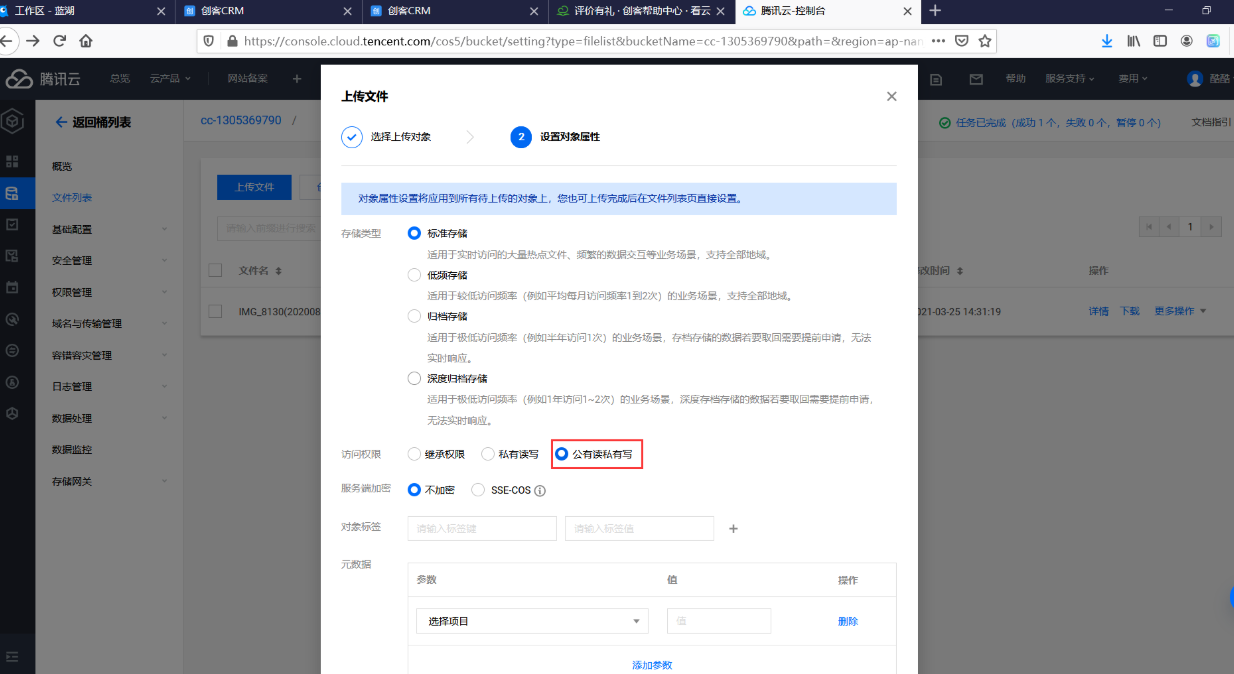
Task: Choose 私有读写 access permission
Action: click(488, 454)
